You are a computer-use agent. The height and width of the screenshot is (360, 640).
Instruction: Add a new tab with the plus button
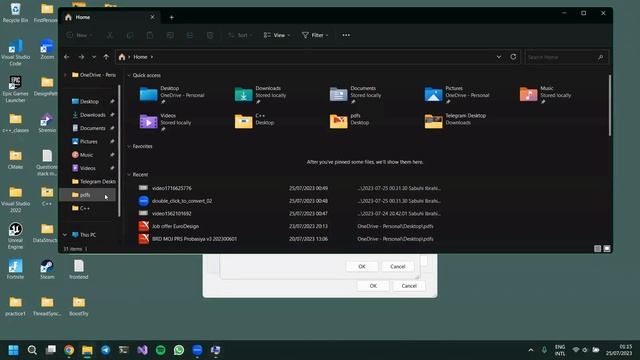point(171,17)
